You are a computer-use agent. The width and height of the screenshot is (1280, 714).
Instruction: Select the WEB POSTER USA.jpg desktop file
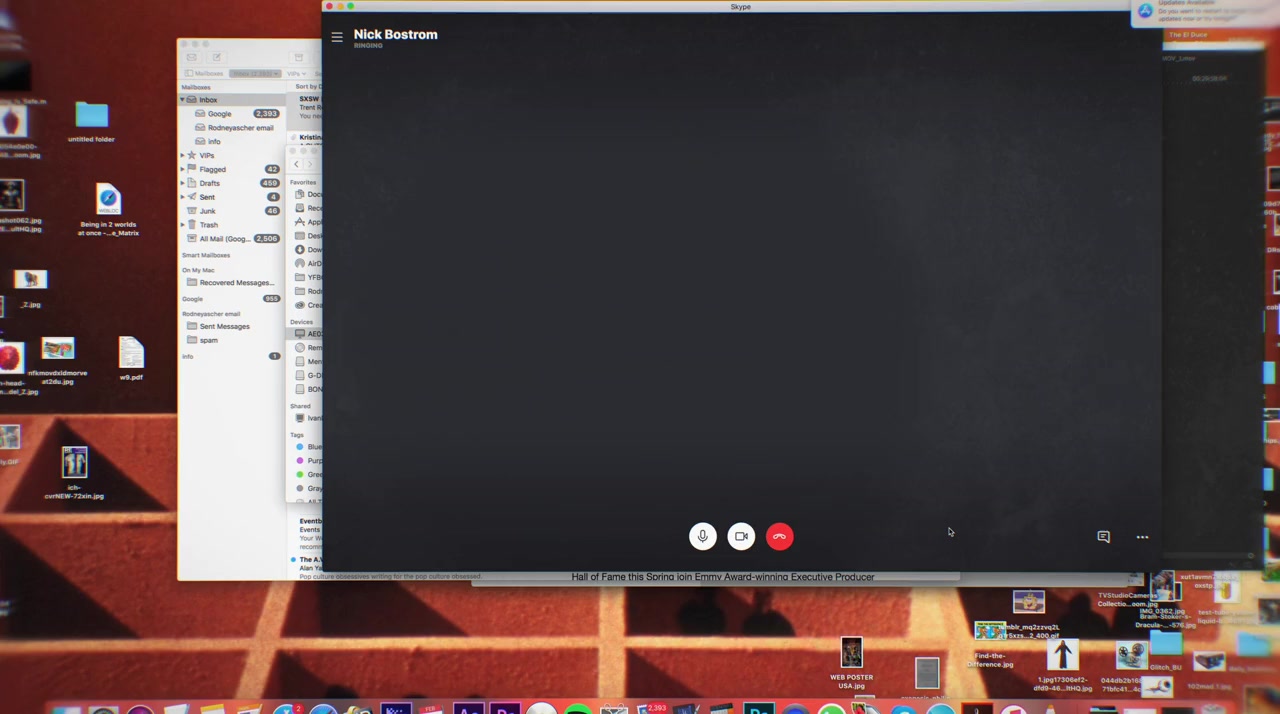(851, 654)
